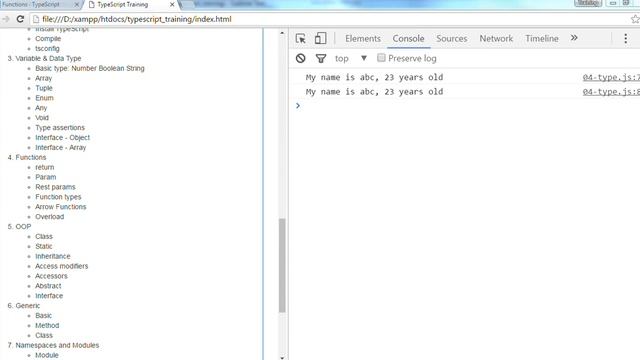Switch to the Timeline panel
The image size is (640, 360).
click(542, 38)
